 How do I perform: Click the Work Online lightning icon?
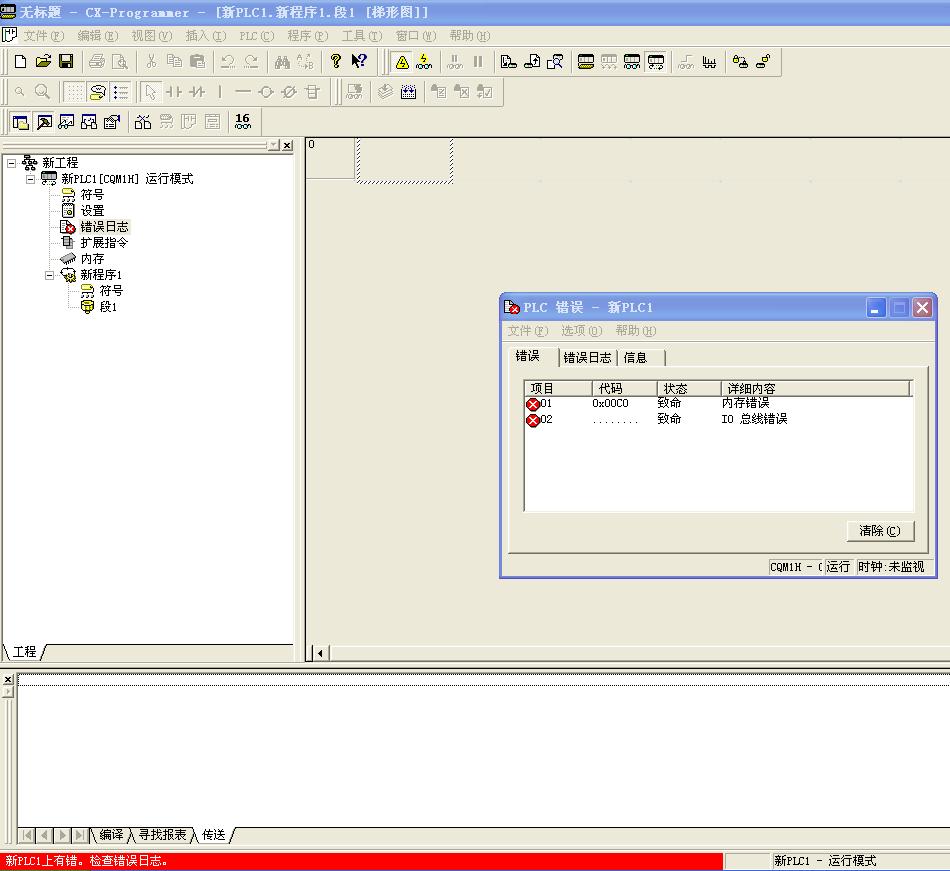click(x=402, y=62)
